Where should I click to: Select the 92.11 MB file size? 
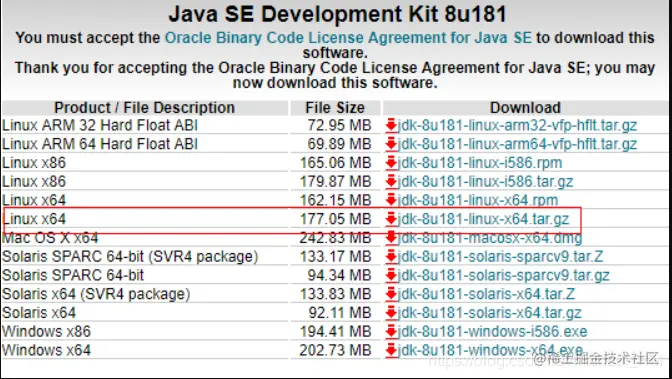tap(340, 313)
